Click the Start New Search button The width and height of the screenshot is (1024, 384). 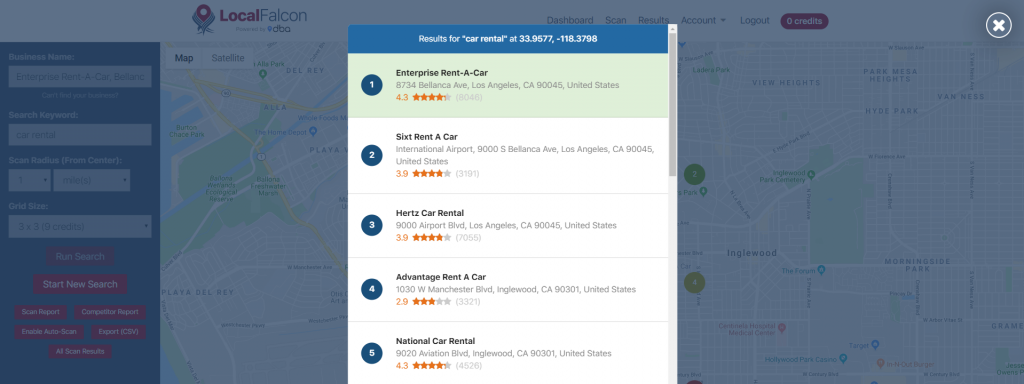tap(80, 284)
